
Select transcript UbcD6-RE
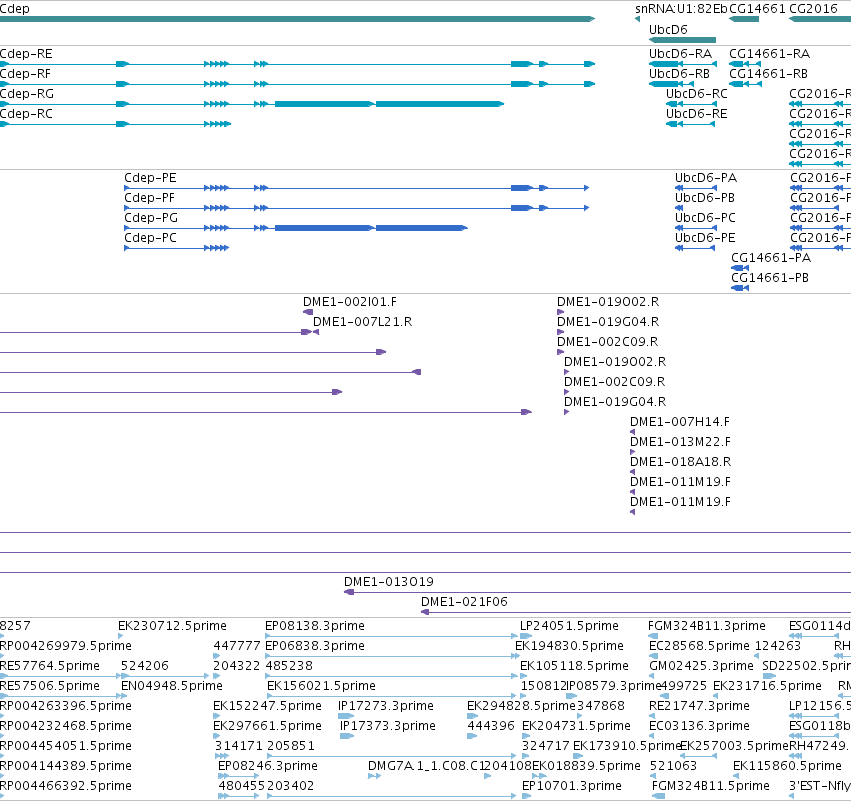click(x=697, y=114)
